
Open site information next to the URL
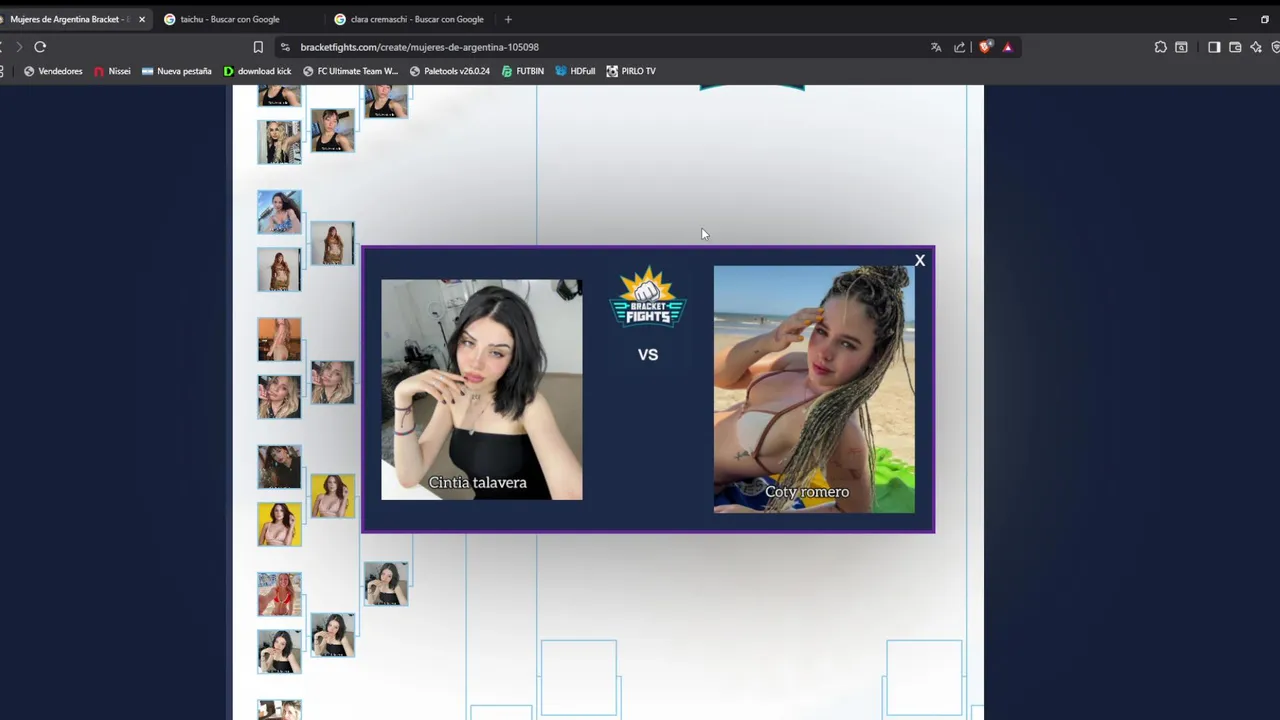coord(285,47)
